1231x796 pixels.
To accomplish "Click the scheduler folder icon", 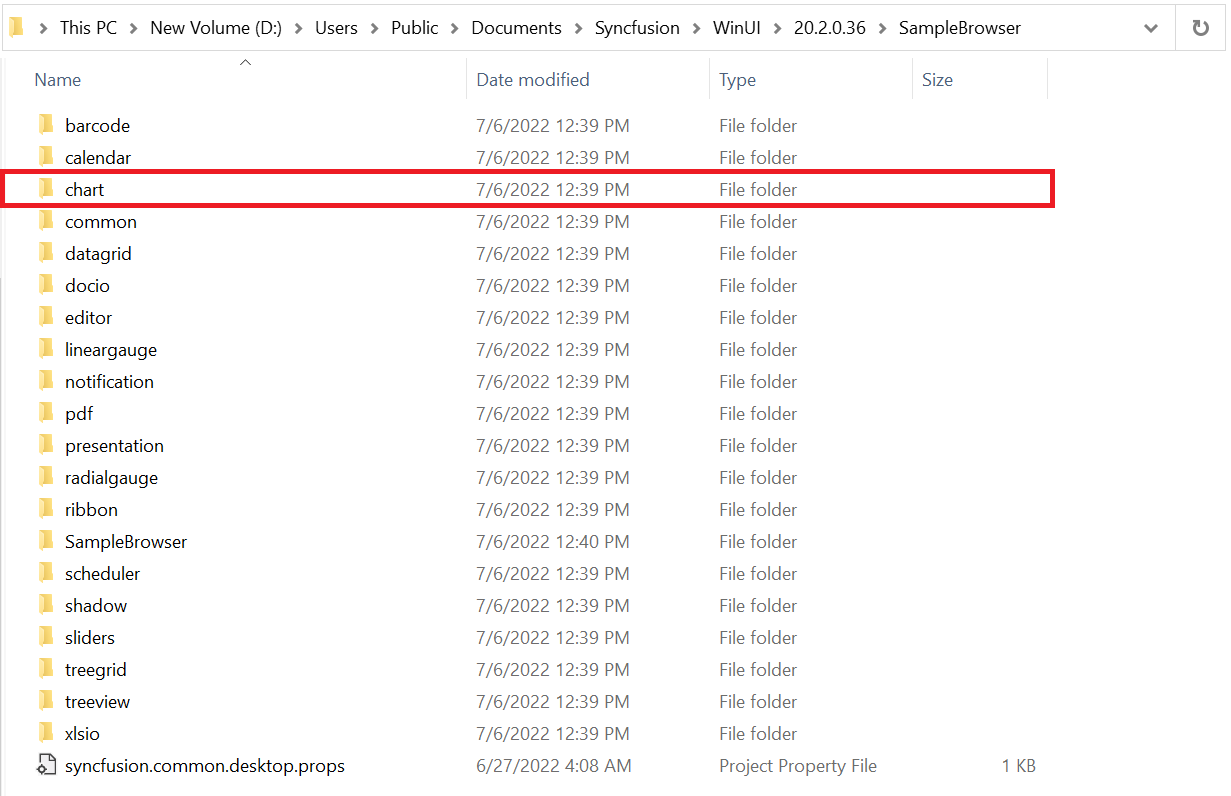I will (x=46, y=573).
